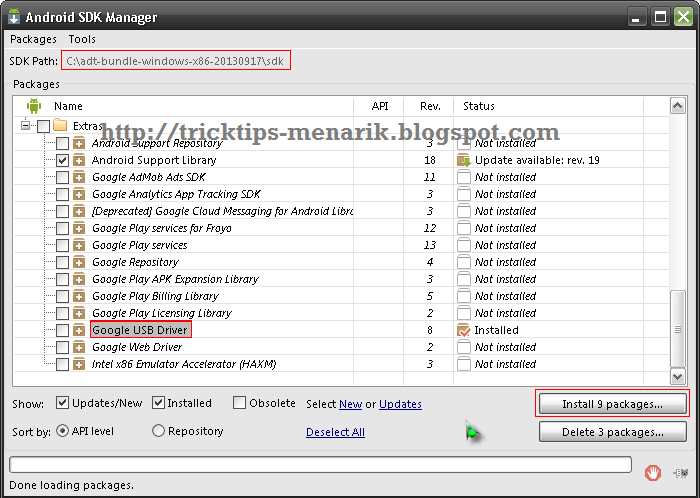Screen dimensions: 700x498
Task: Select API level sort option
Action: tap(62, 431)
